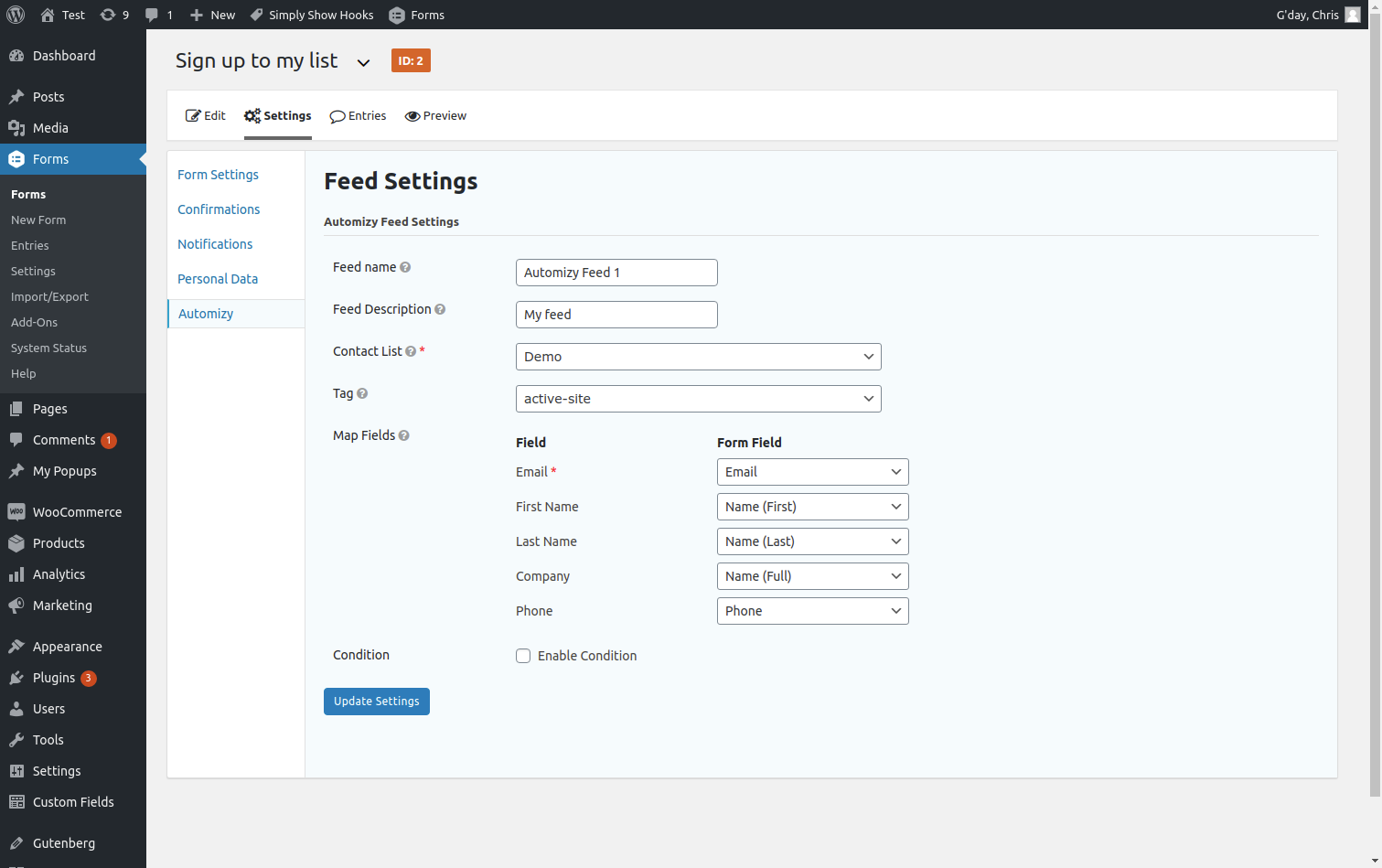Open the Email form field dropdown
This screenshot has height=868, width=1382.
coord(813,472)
